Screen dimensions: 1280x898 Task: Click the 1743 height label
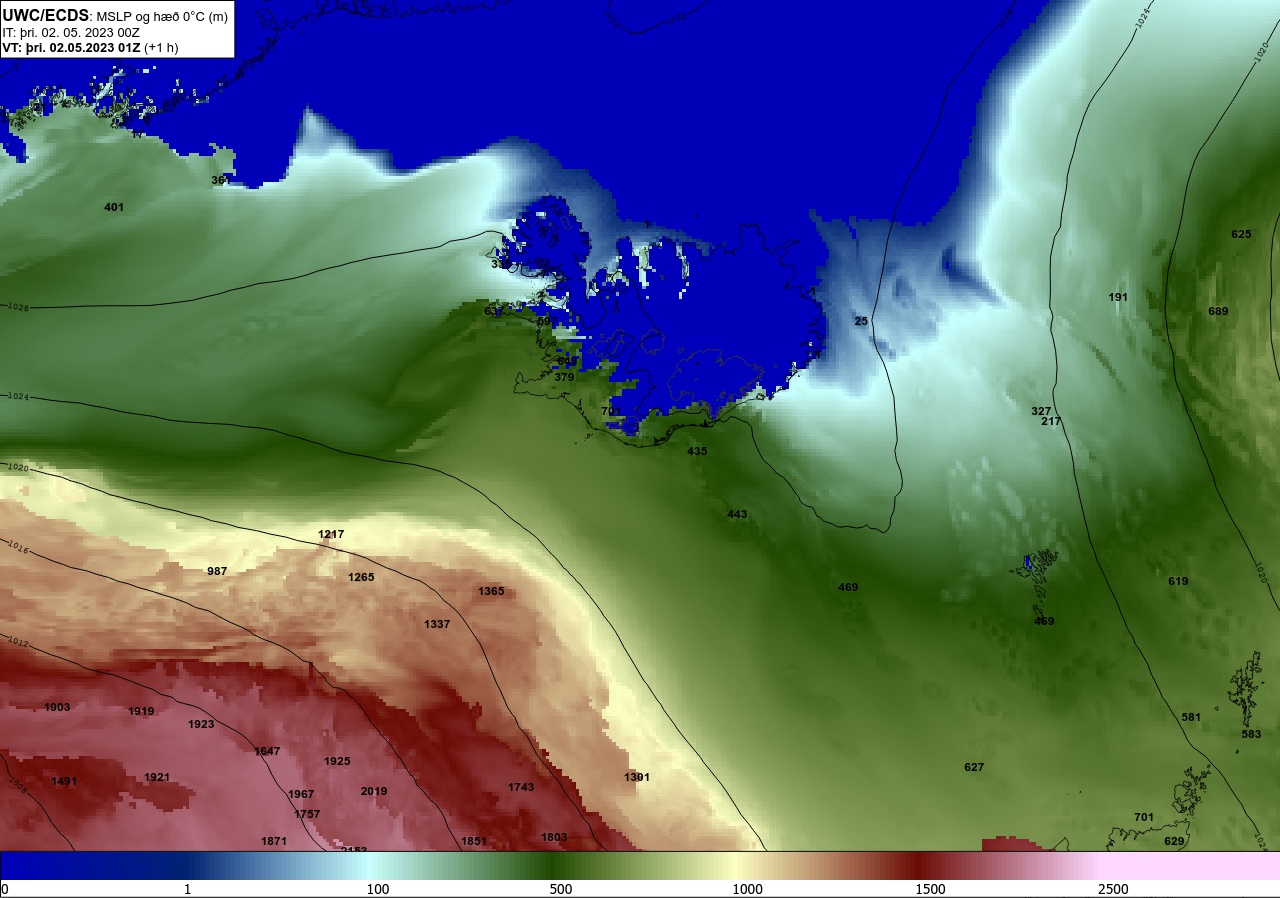(x=521, y=787)
